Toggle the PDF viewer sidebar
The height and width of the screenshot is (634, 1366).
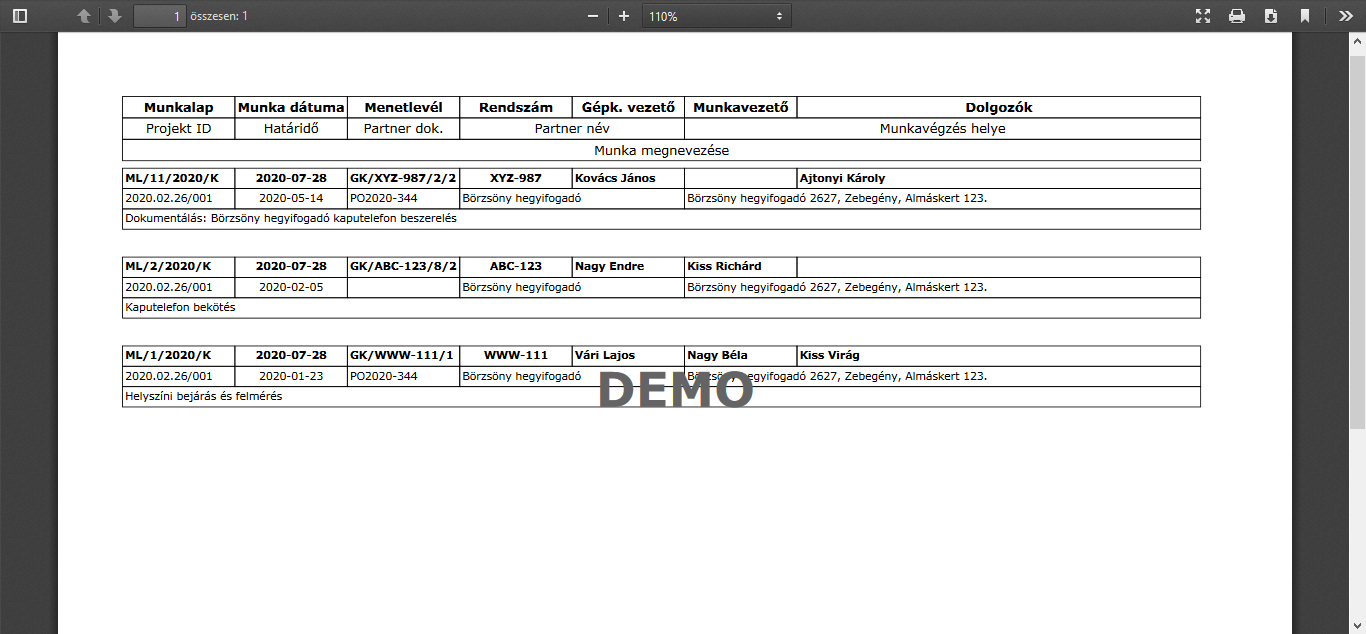click(x=20, y=16)
